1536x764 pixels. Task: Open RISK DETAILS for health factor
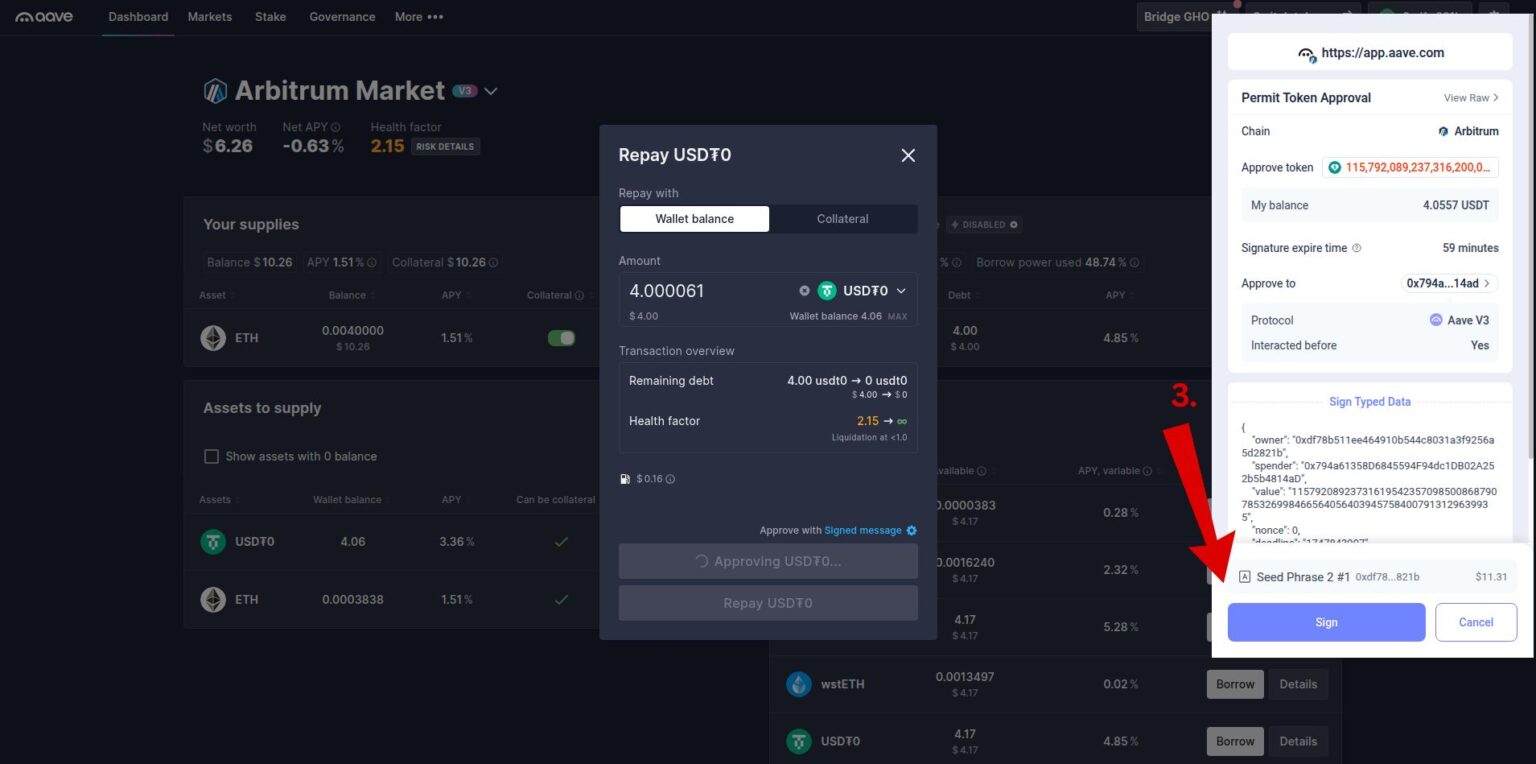[446, 147]
